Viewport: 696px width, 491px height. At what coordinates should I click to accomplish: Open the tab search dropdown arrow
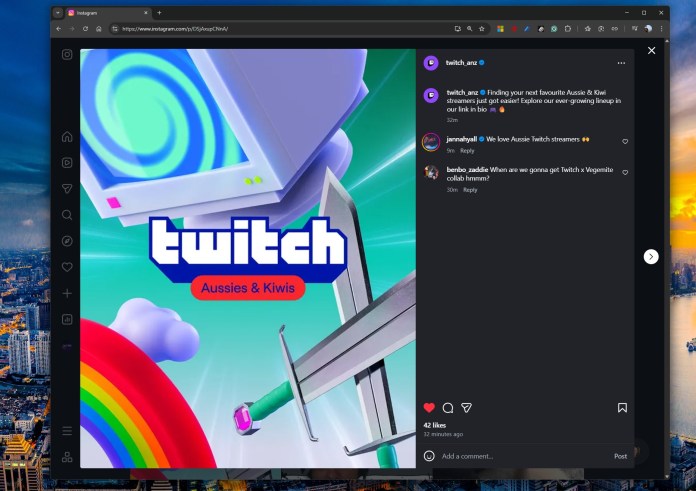tap(58, 13)
